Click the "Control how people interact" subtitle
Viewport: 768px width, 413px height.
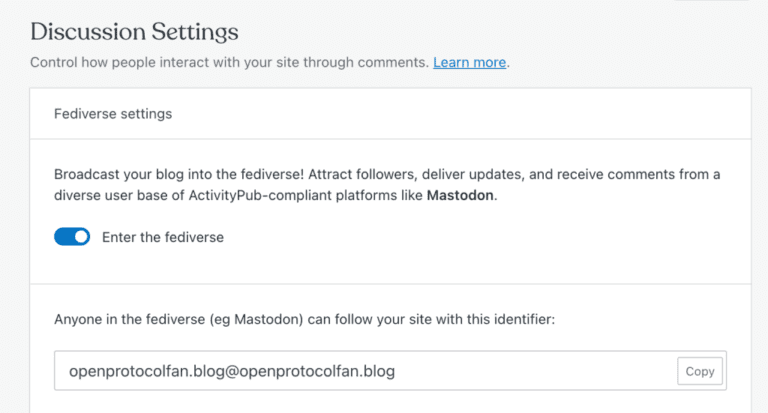(x=130, y=62)
